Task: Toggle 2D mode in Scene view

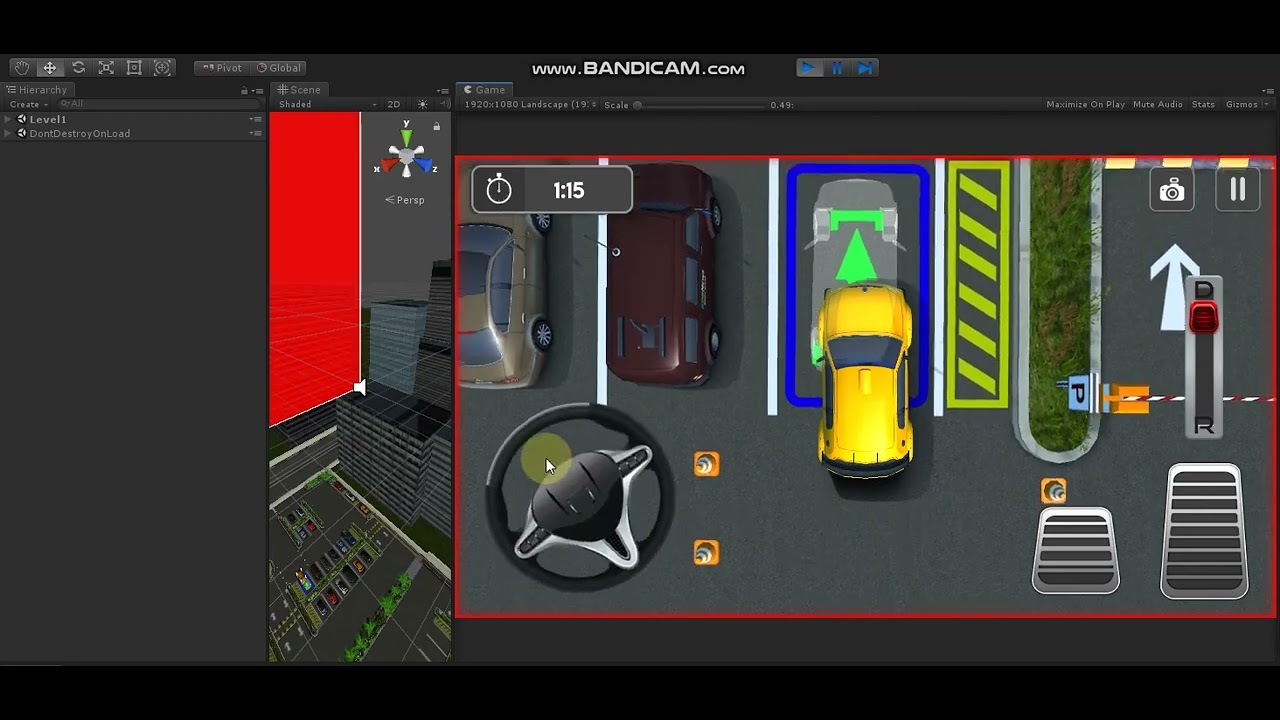Action: click(394, 104)
